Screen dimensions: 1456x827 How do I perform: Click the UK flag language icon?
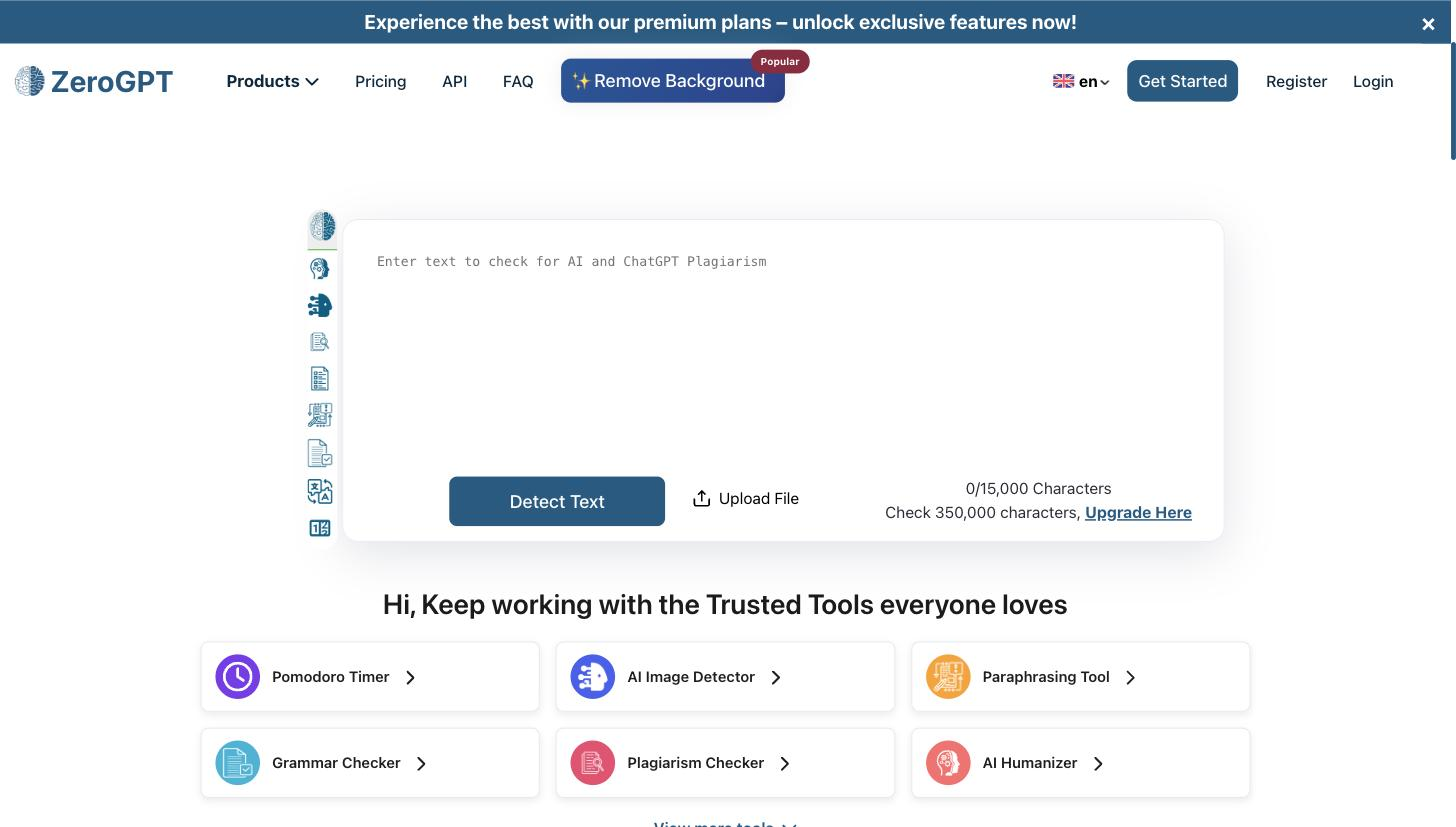coord(1063,82)
